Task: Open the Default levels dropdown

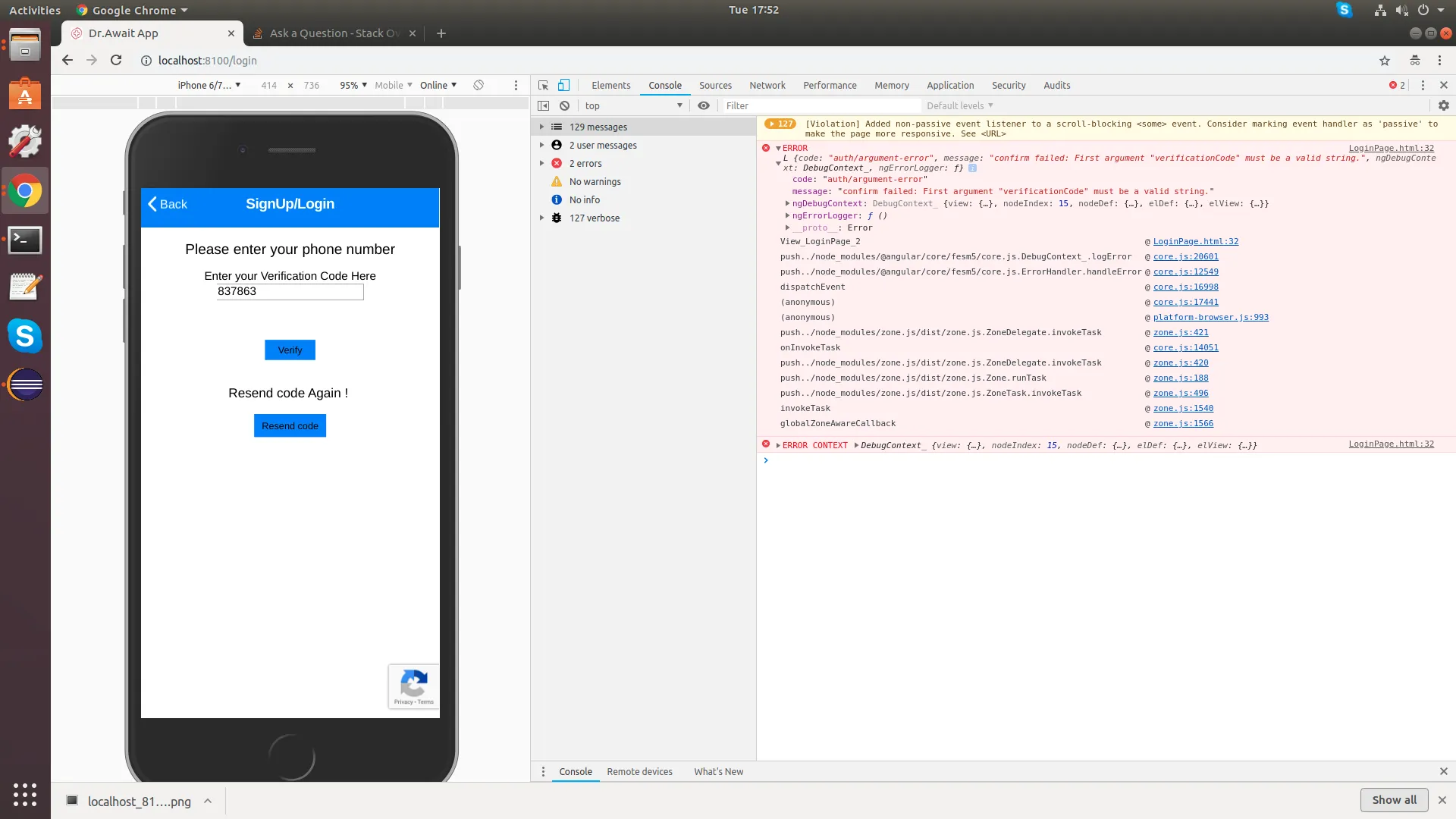Action: point(959,106)
